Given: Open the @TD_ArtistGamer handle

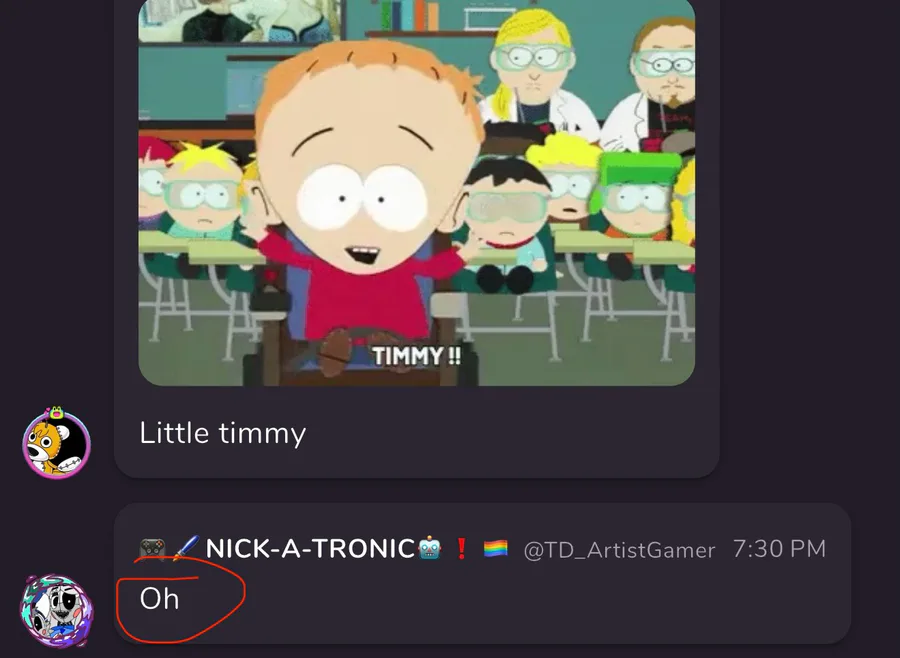Looking at the screenshot, I should tap(619, 550).
